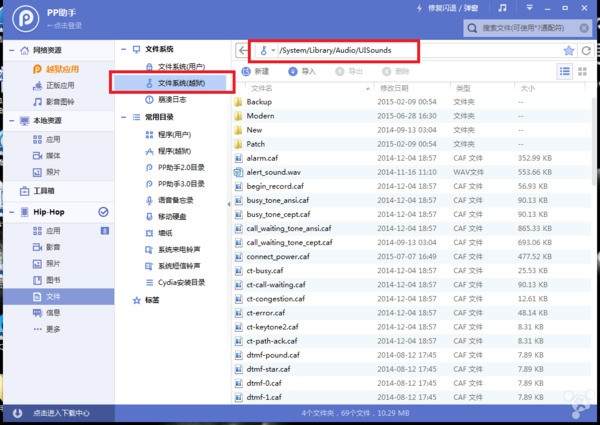Click the PP助手 logo avatar
600x425 pixels.
click(25, 18)
